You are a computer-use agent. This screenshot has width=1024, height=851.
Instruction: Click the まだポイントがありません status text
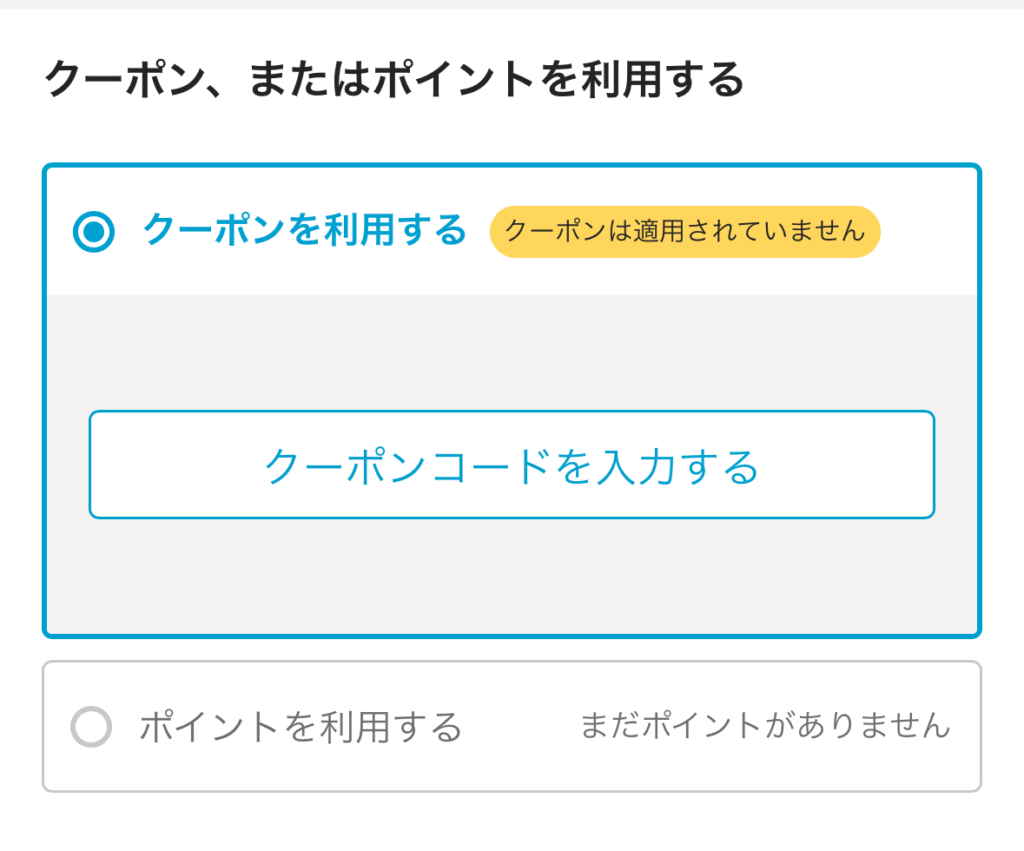coord(765,726)
